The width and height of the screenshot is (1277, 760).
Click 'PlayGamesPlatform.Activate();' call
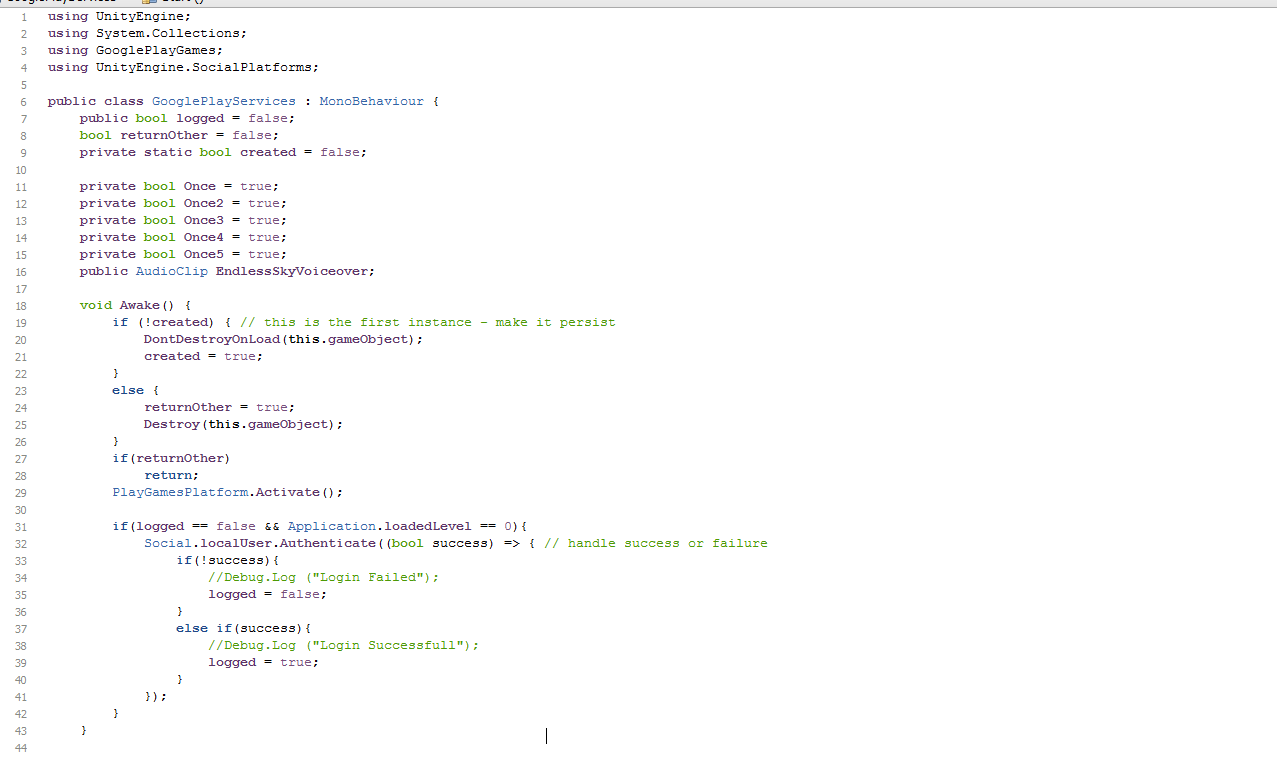pyautogui.click(x=228, y=492)
